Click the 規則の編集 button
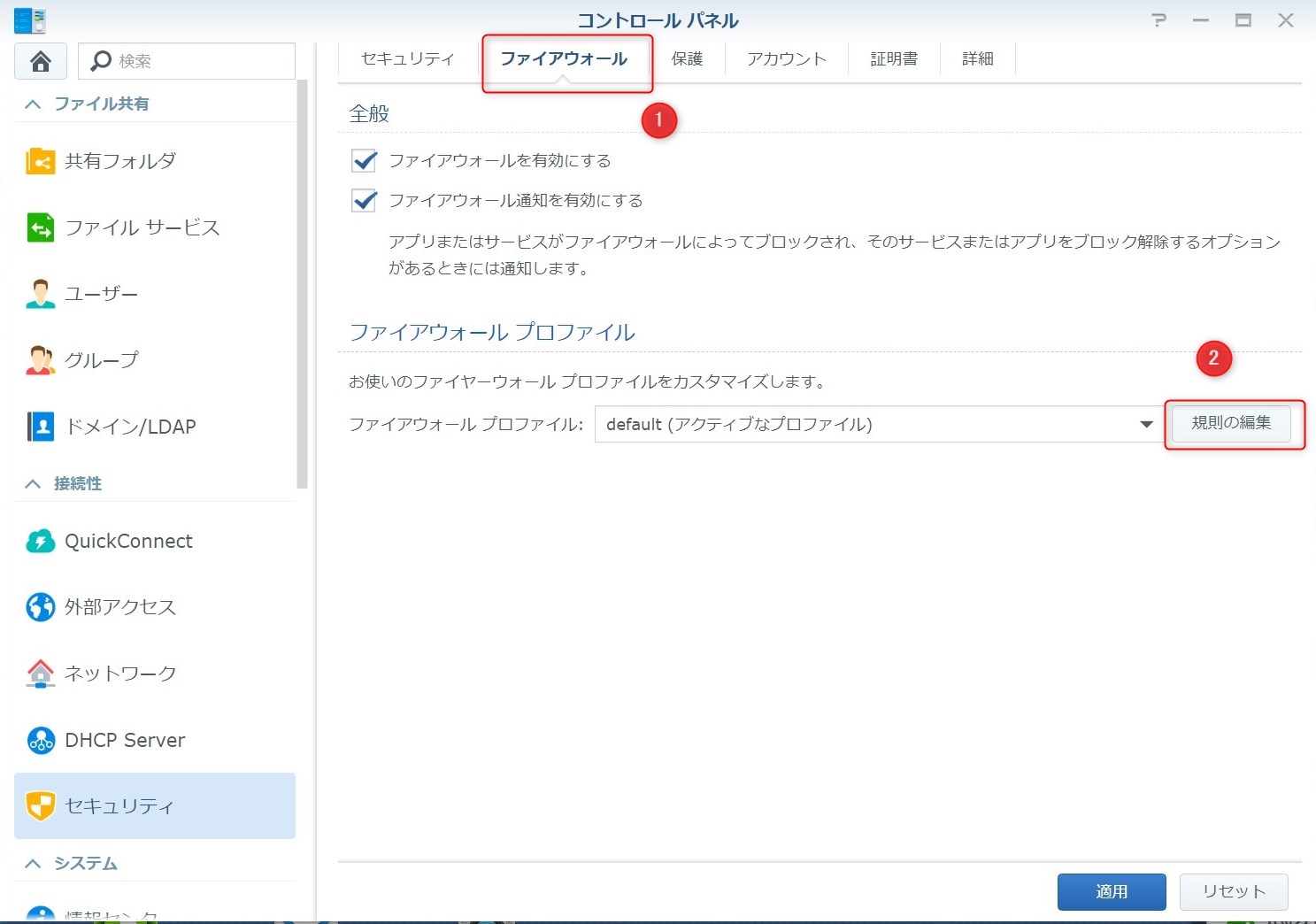1316x924 pixels. (x=1231, y=423)
